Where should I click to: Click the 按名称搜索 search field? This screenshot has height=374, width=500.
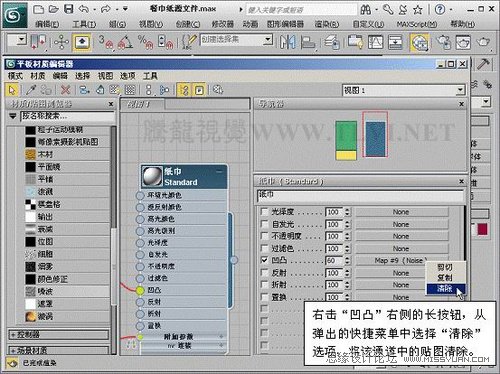(67, 116)
